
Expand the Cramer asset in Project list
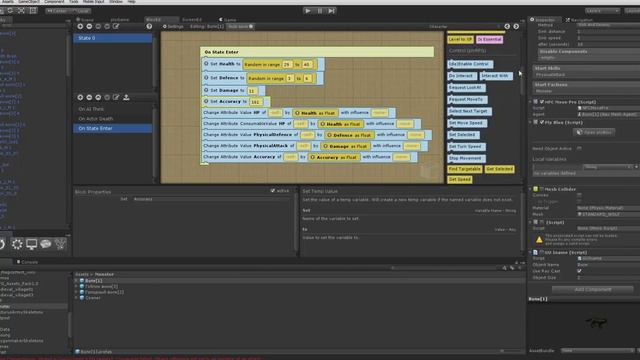(x=76, y=298)
